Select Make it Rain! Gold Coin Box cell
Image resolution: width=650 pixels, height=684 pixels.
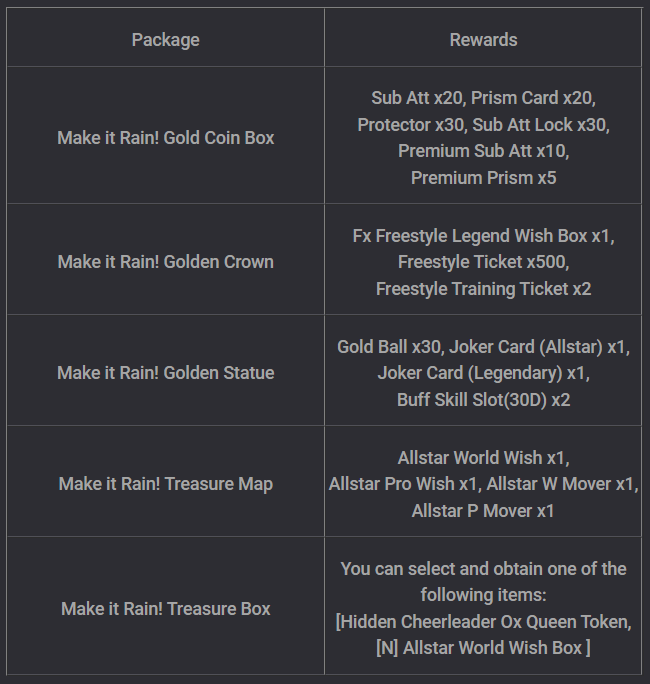[x=165, y=137]
